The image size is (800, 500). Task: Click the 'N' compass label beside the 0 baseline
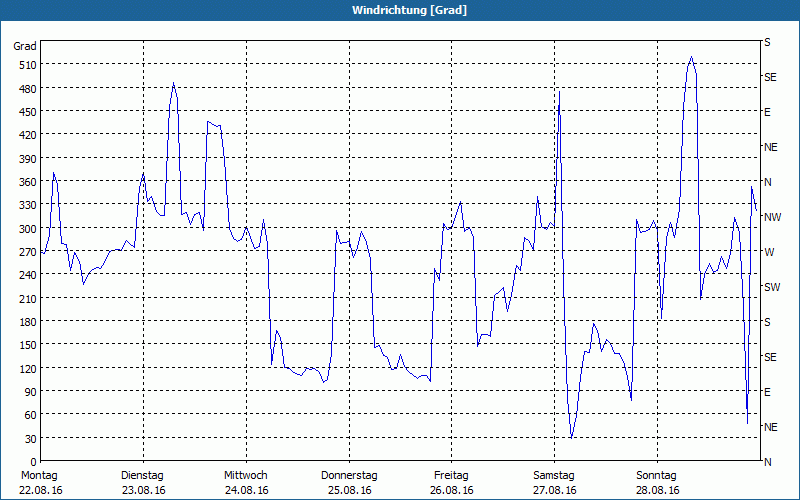(x=768, y=462)
